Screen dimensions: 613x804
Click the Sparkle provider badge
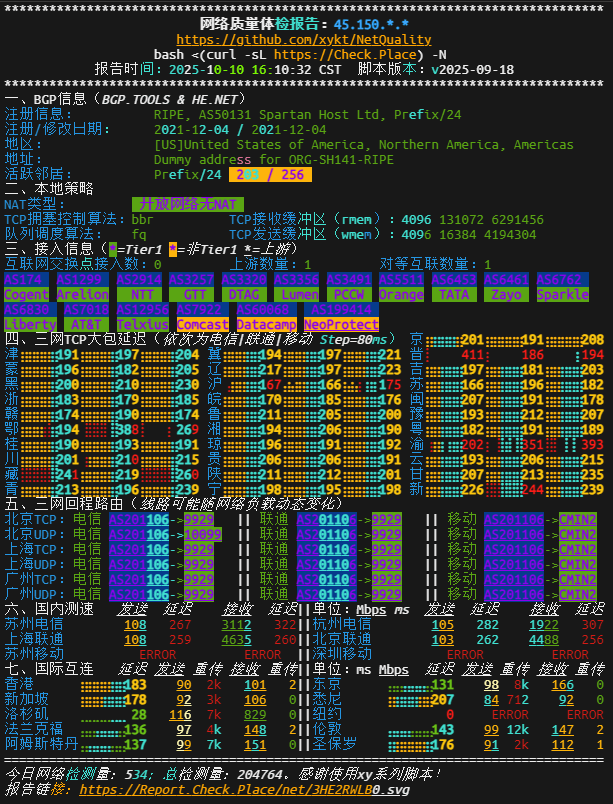[x=563, y=295]
